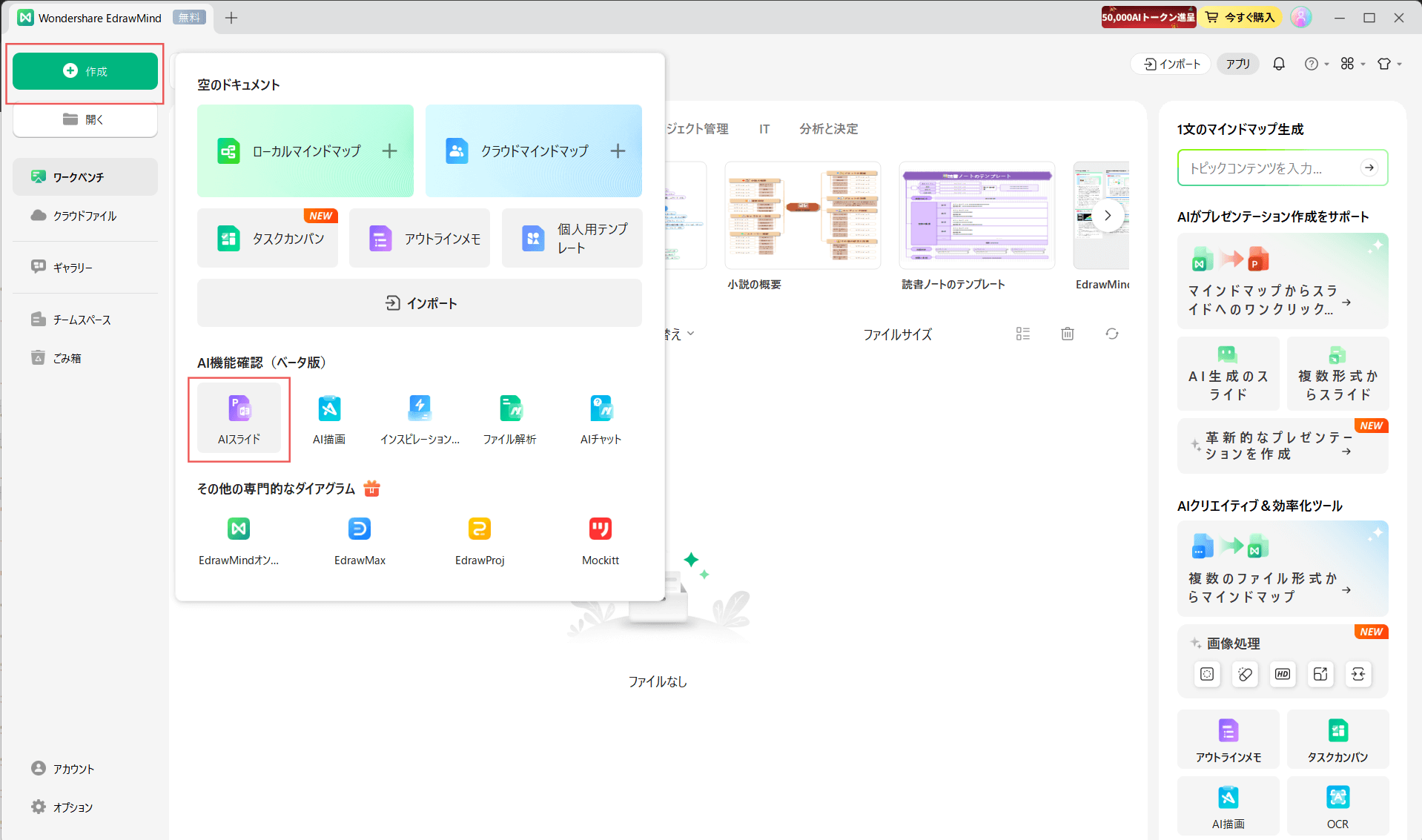
Task: Launch the AIスライド feature
Action: (x=239, y=419)
